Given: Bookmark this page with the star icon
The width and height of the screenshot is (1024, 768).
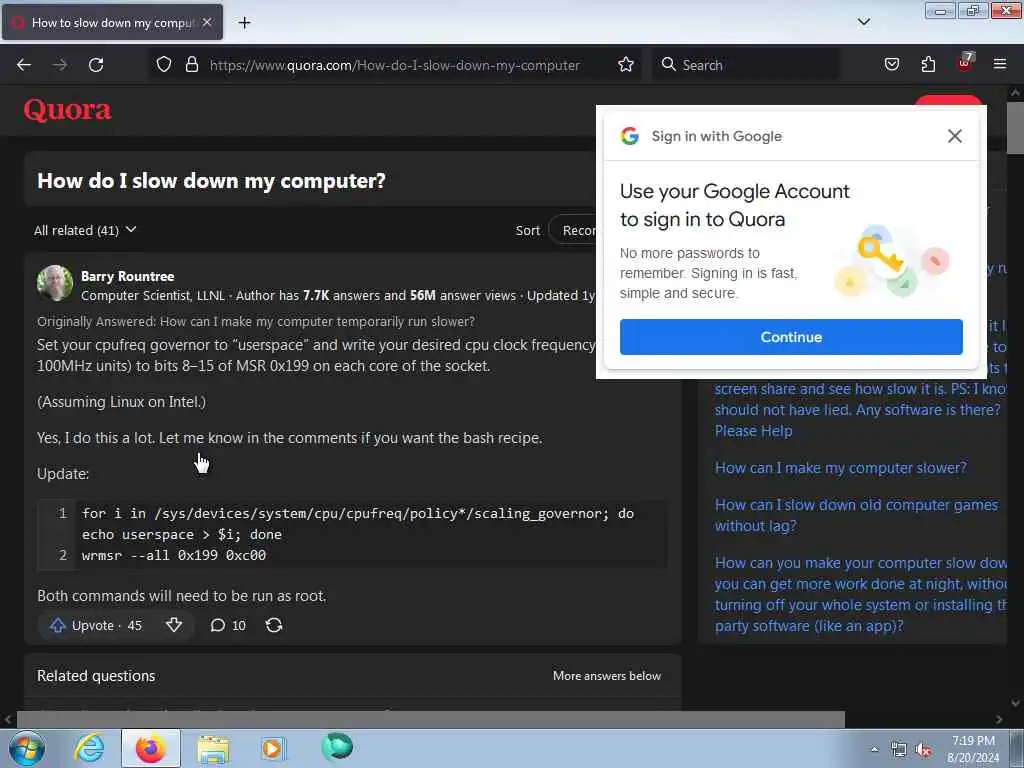Looking at the screenshot, I should (626, 65).
